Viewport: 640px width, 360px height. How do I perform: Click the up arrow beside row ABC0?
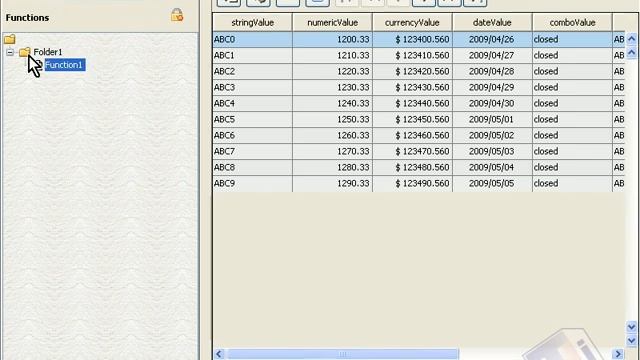pyautogui.click(x=631, y=39)
